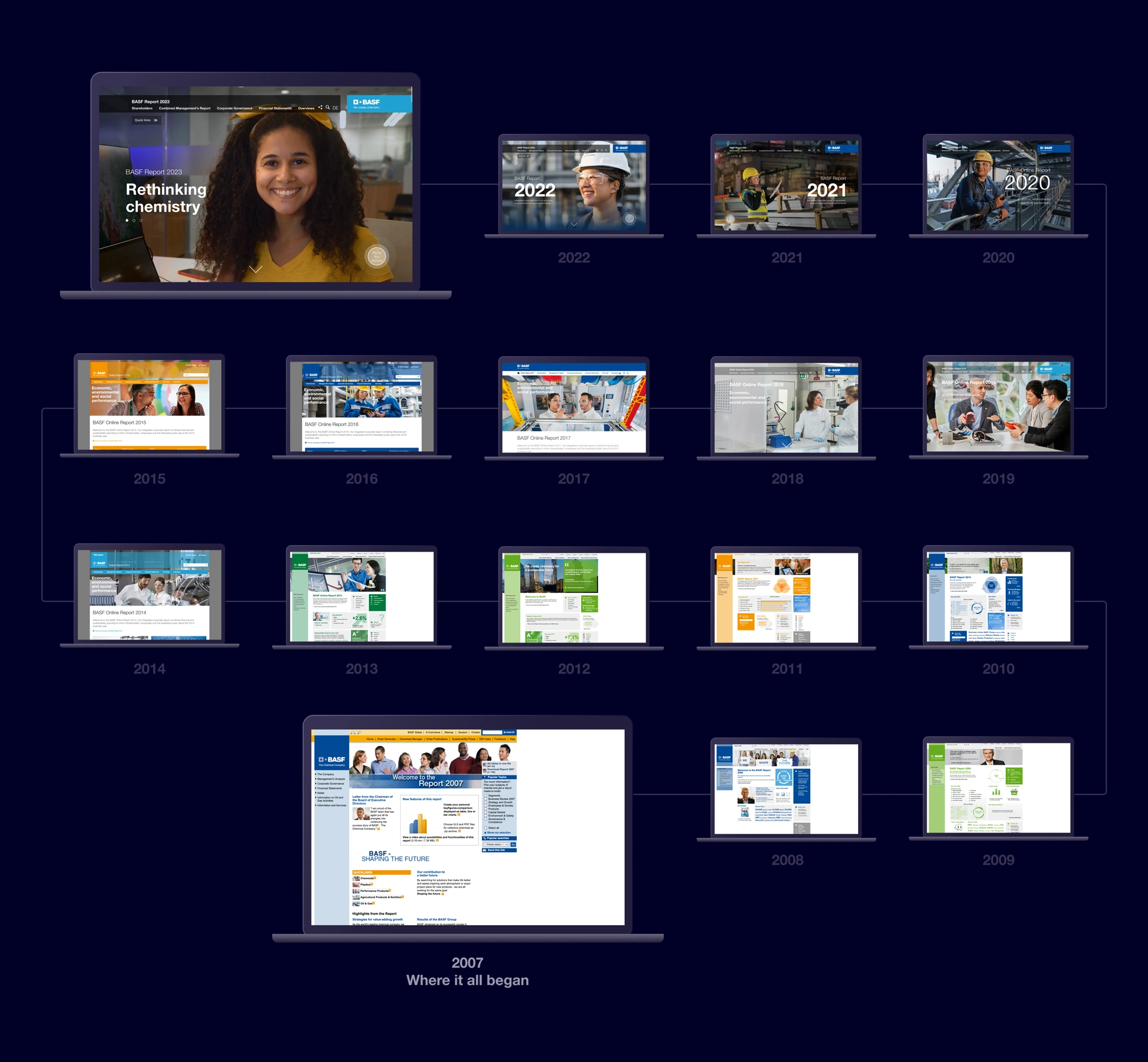Screen dimensions: 1148x1062
Task: Check the 'Select all' checkbox in Popular Topics
Action: pyautogui.click(x=486, y=828)
